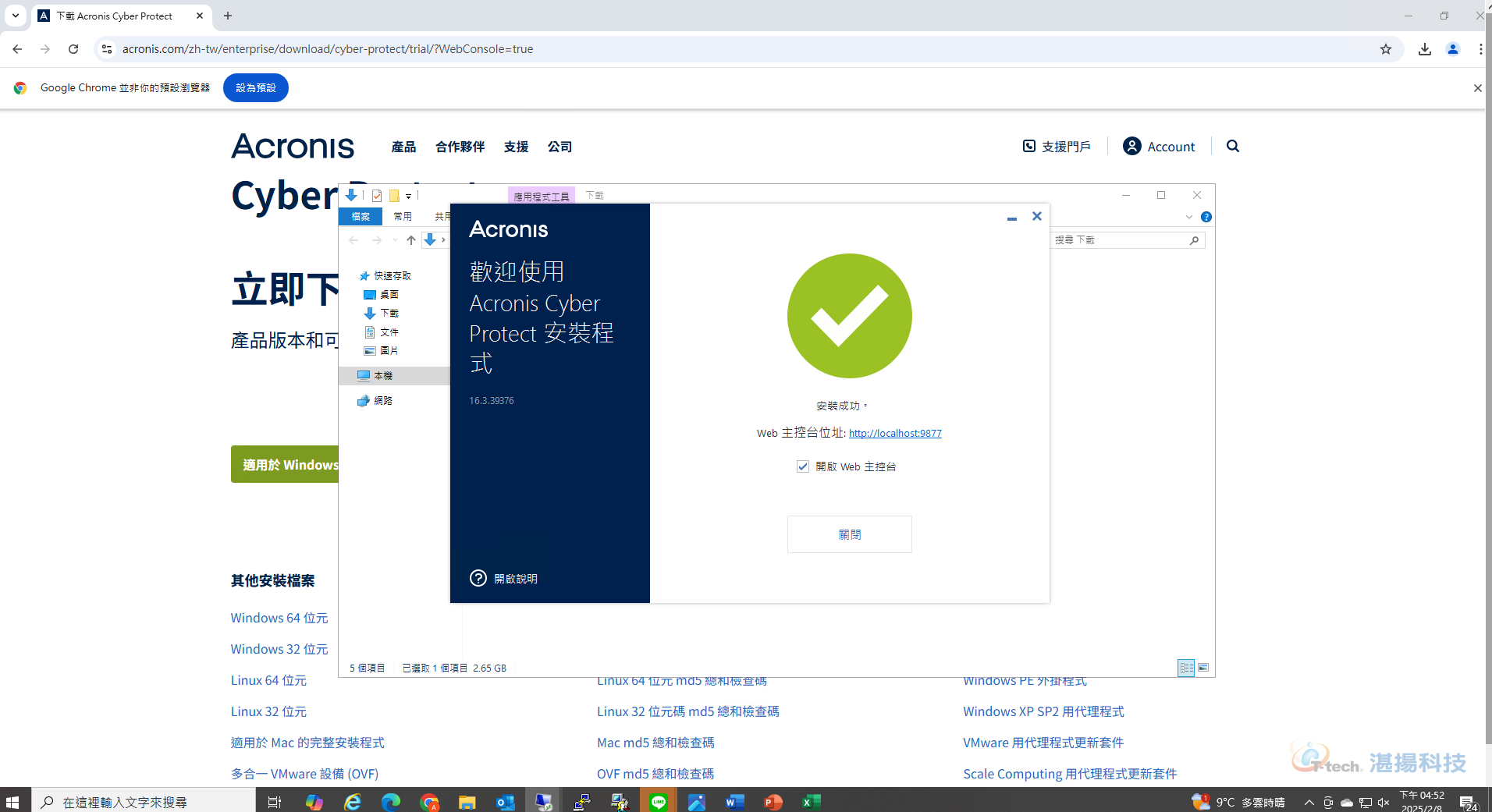Click the Windows XP SP2 用代理程式 link
1492x812 pixels.
click(1043, 711)
